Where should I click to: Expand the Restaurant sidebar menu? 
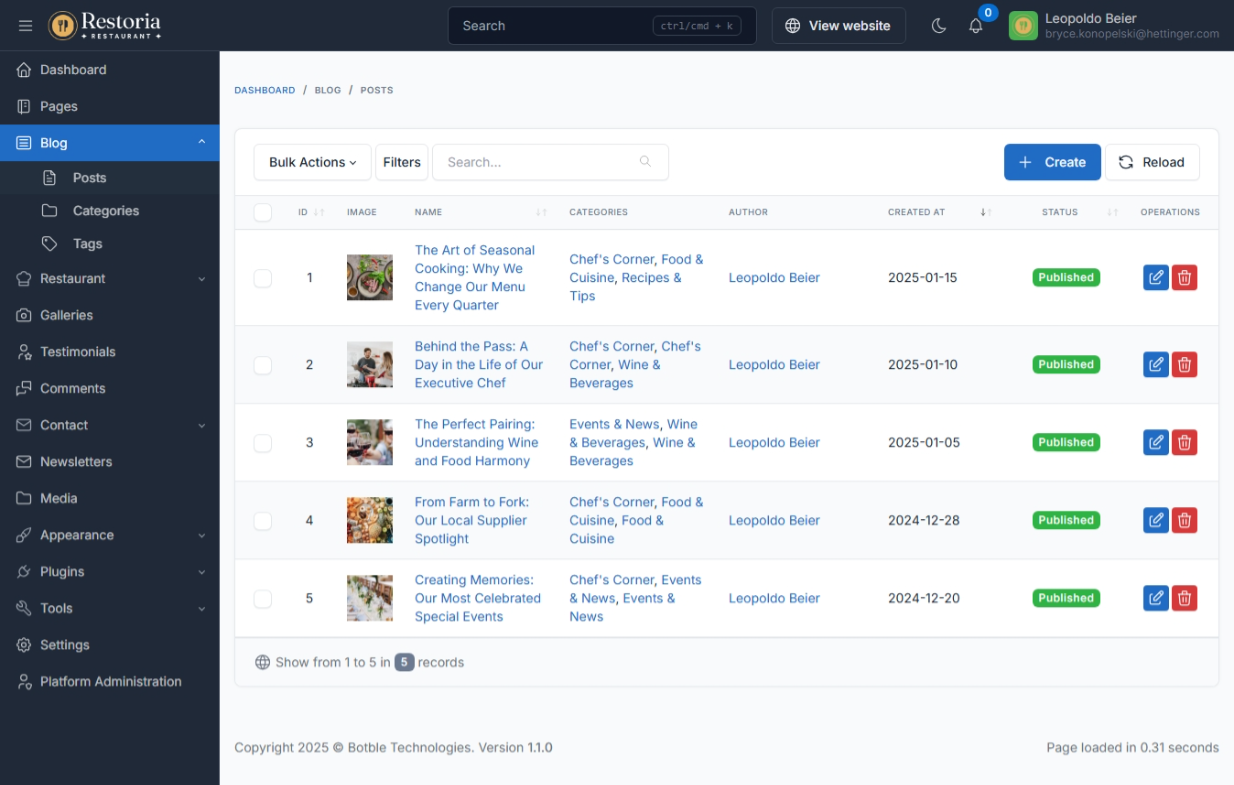110,279
